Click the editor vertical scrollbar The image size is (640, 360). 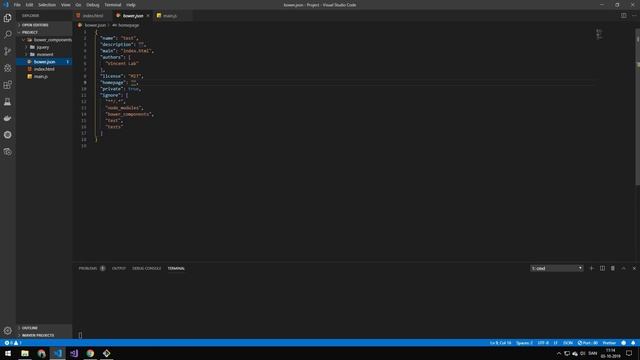coord(638,106)
